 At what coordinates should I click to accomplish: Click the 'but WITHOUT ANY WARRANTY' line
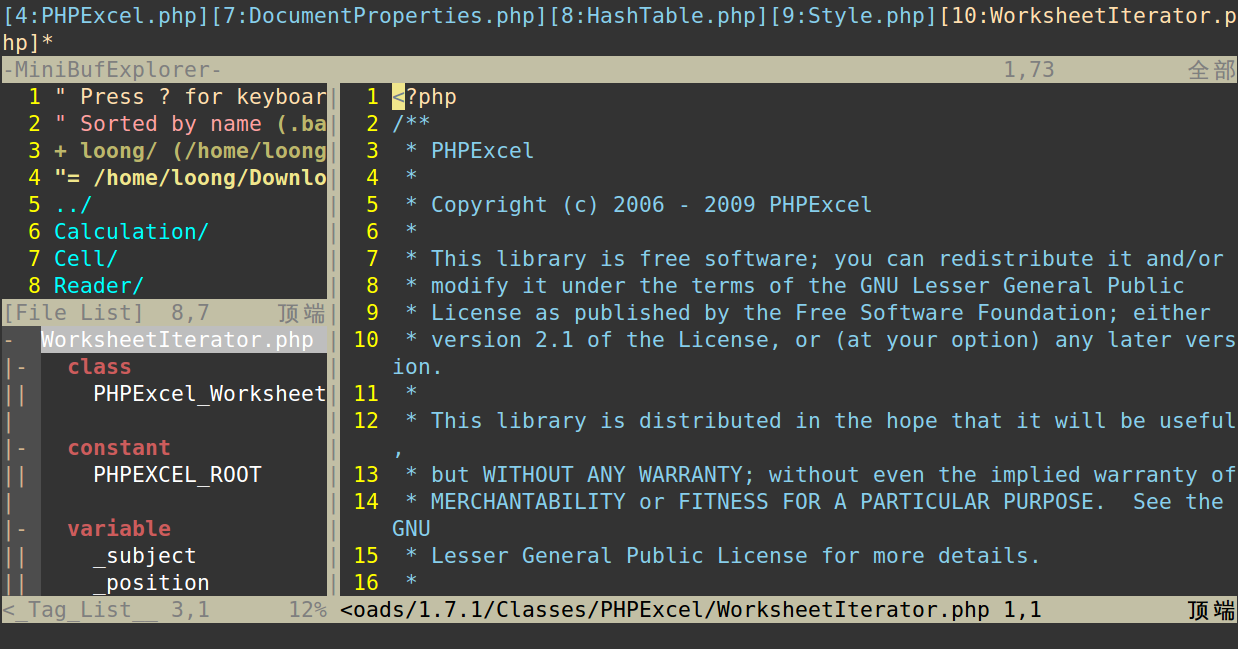coord(821,475)
